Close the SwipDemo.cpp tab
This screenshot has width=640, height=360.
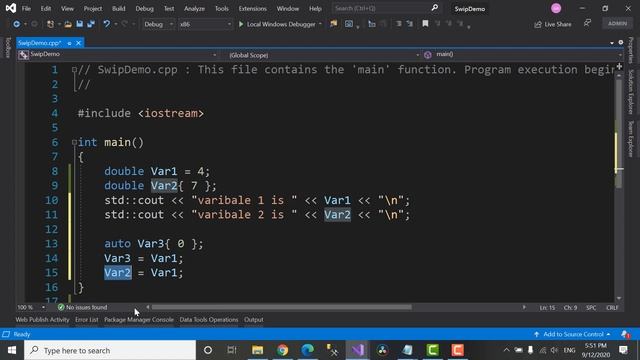[x=78, y=43]
